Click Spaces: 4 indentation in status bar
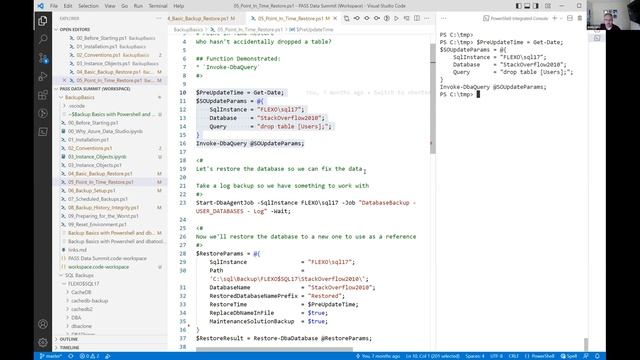 pyautogui.click(x=475, y=356)
